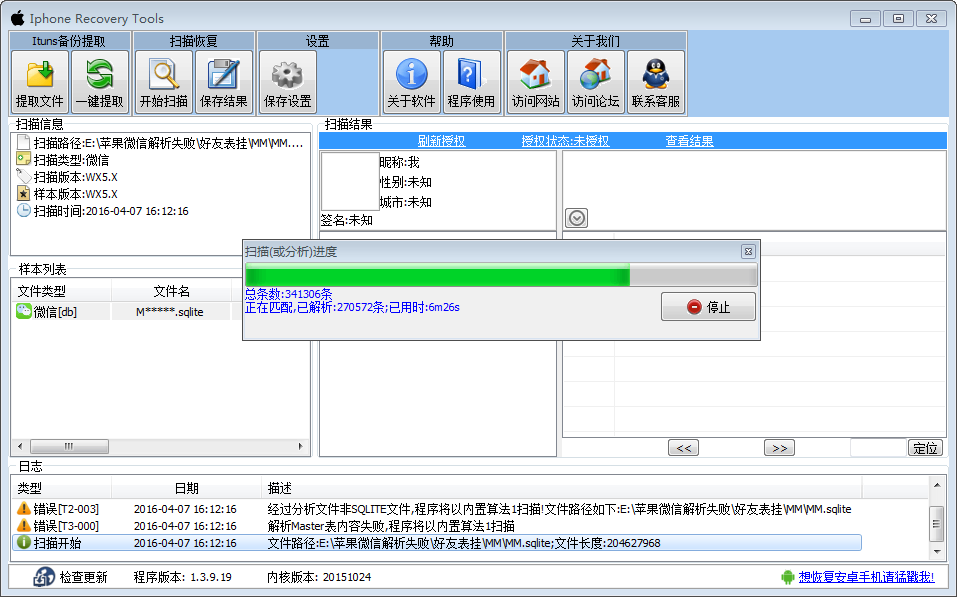Click 内核版本: 20151024 in status bar
Screen dimensions: 957x597
319,577
